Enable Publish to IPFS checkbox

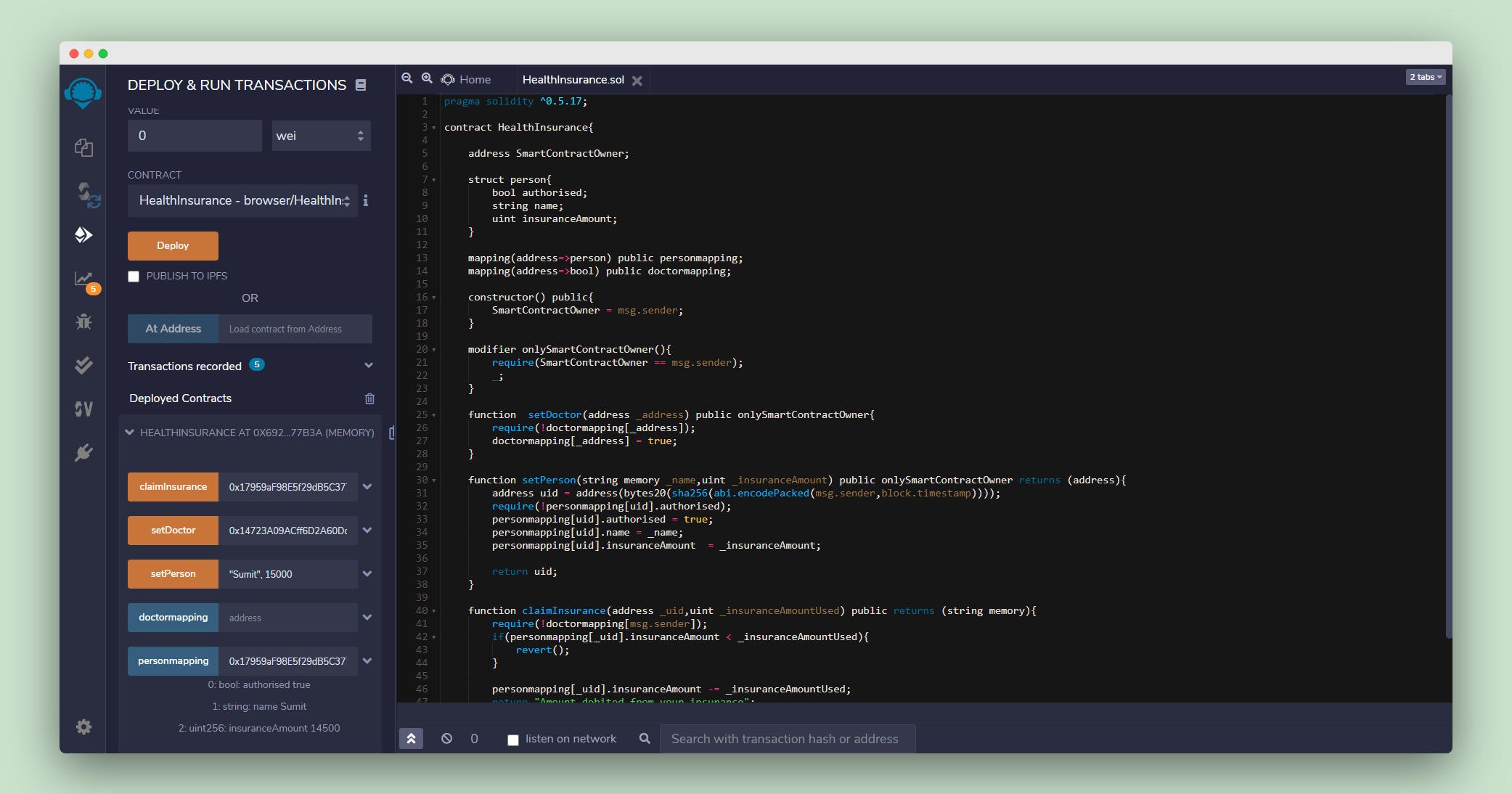[134, 277]
